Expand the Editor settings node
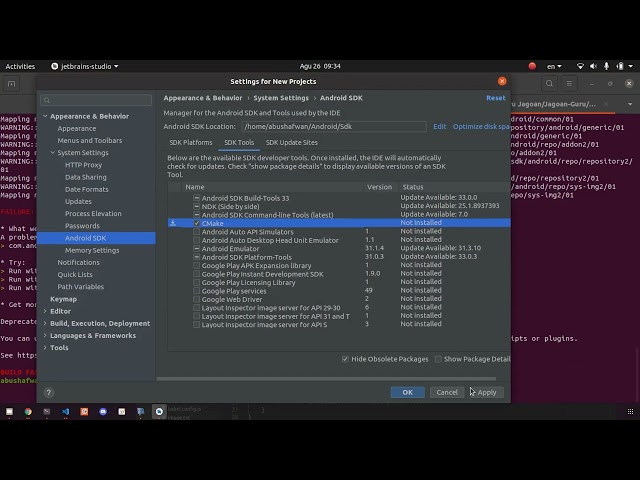This screenshot has width=640, height=480. pos(45,311)
